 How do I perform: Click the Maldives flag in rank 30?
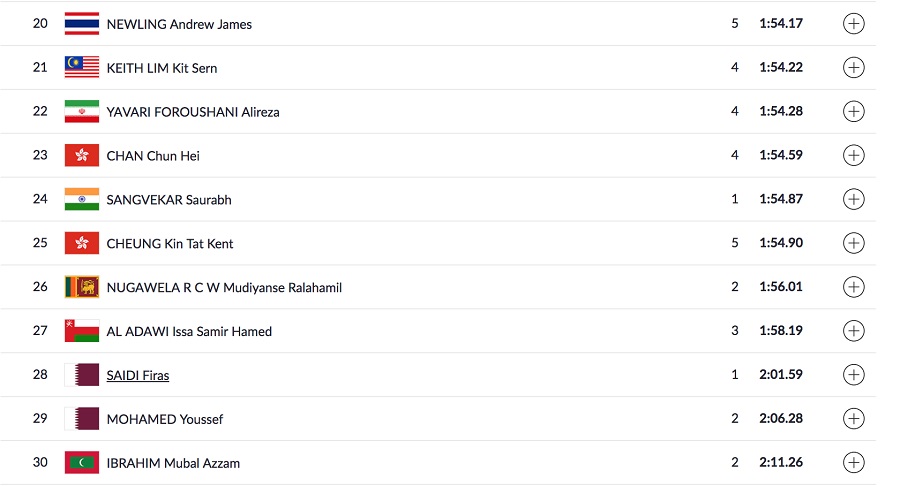coord(82,462)
